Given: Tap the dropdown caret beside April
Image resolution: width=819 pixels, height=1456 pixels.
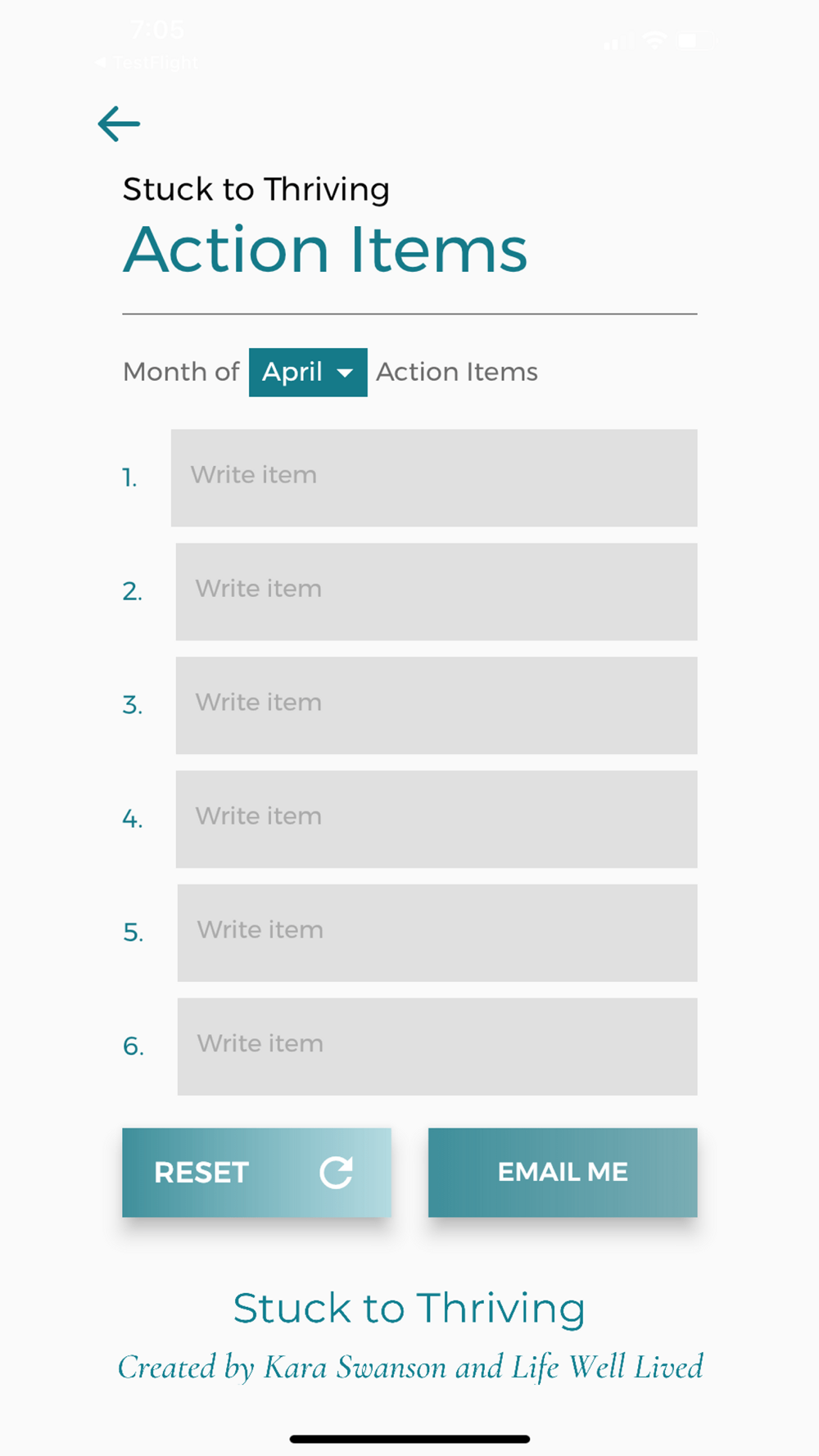Looking at the screenshot, I should tap(345, 373).
